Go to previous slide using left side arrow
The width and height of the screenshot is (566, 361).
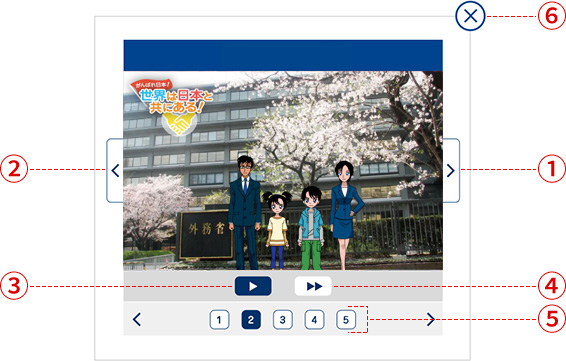[115, 170]
